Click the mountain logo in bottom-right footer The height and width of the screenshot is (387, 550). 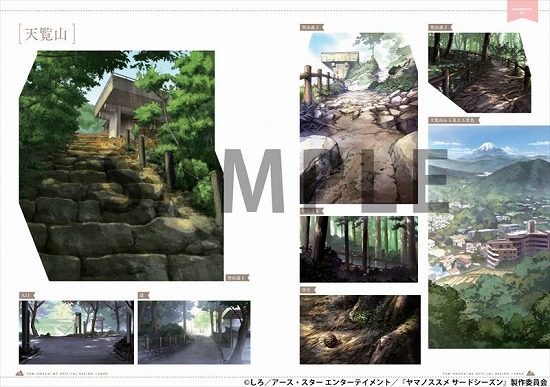pos(531,373)
